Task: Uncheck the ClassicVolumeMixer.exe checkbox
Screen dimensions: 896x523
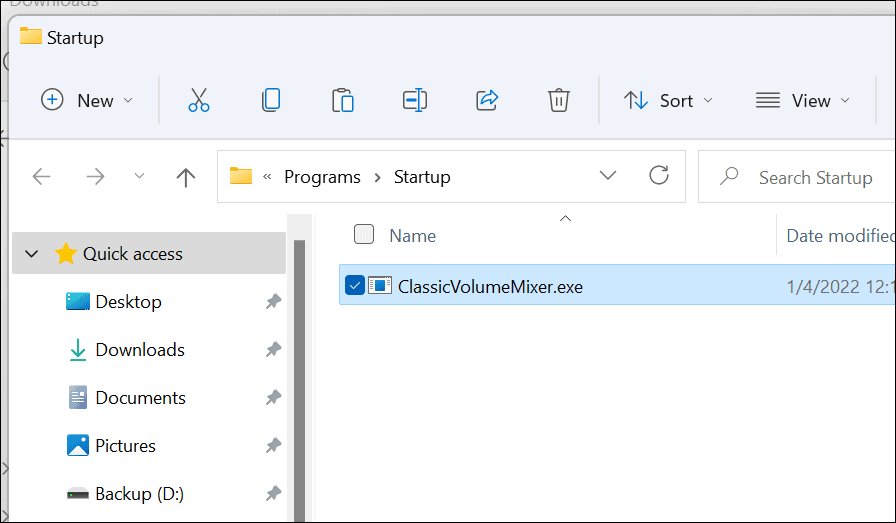Action: point(354,286)
